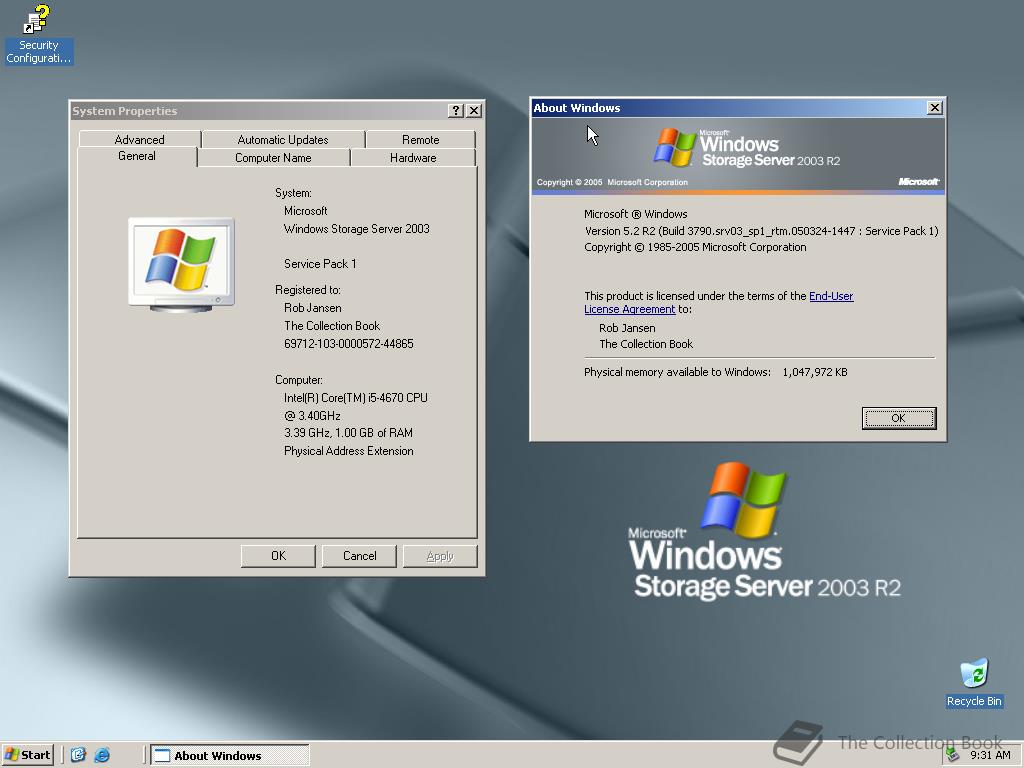Click the Windows monitor logo in System Properties

click(182, 265)
